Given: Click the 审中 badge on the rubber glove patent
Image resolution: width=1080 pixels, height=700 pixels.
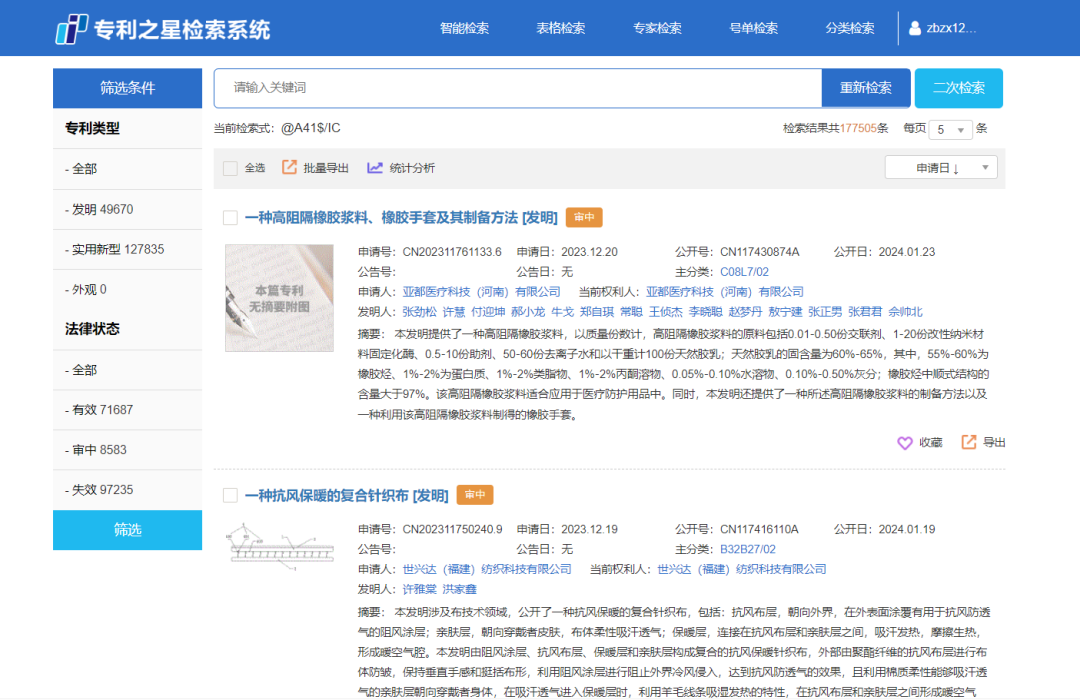Looking at the screenshot, I should [x=584, y=218].
